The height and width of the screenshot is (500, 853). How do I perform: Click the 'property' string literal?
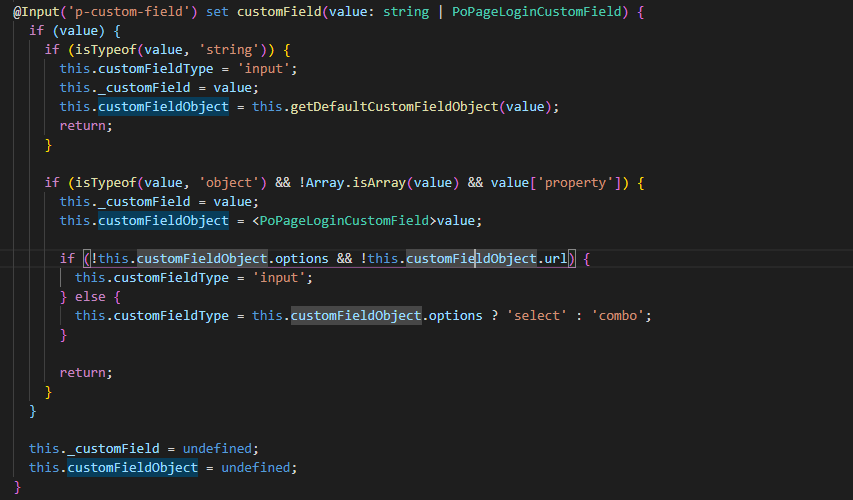pyautogui.click(x=576, y=183)
